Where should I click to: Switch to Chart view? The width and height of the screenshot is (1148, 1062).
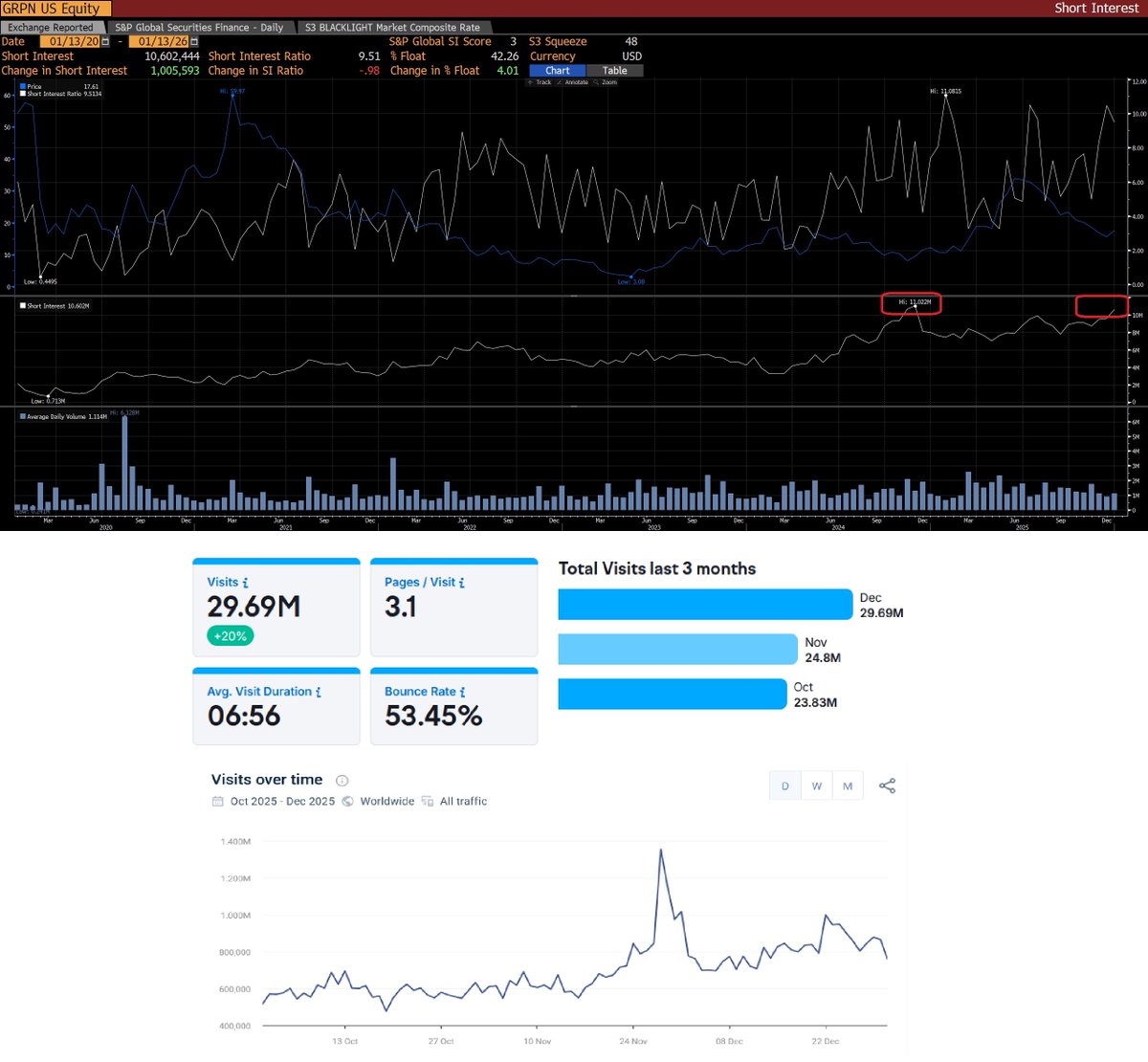click(558, 71)
